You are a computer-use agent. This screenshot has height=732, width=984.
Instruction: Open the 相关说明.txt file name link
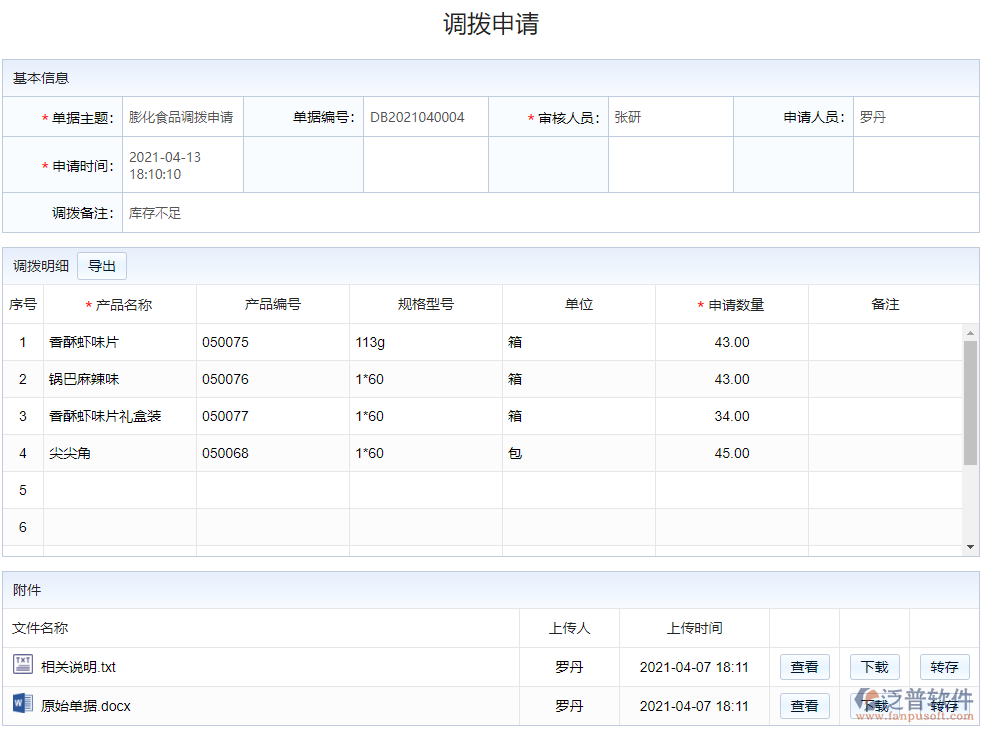(79, 667)
